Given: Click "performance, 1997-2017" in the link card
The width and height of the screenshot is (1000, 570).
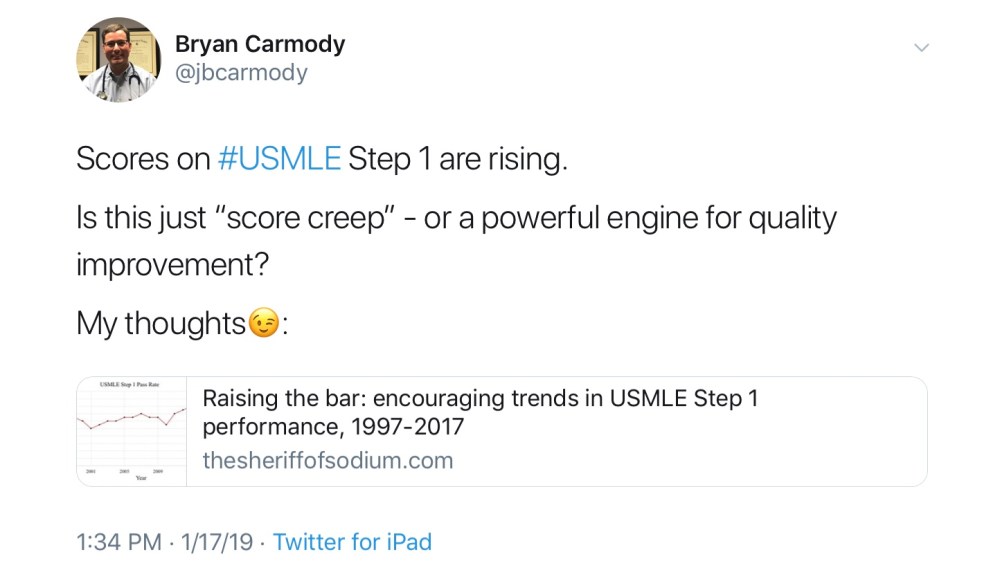Looking at the screenshot, I should pyautogui.click(x=334, y=428).
